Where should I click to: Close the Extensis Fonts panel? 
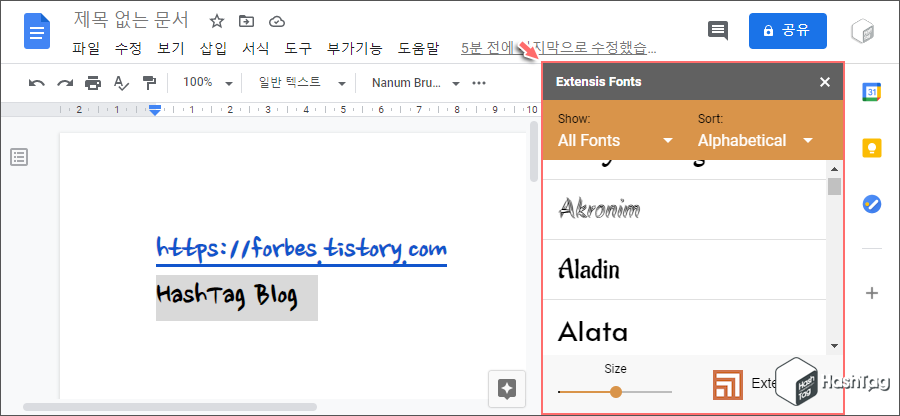click(825, 82)
